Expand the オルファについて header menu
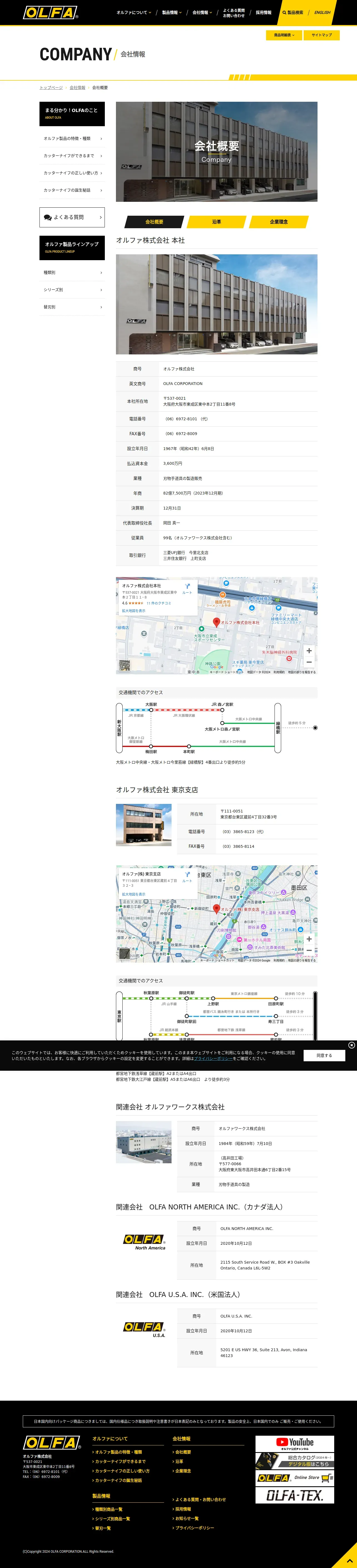This screenshot has height=1568, width=357. click(134, 12)
